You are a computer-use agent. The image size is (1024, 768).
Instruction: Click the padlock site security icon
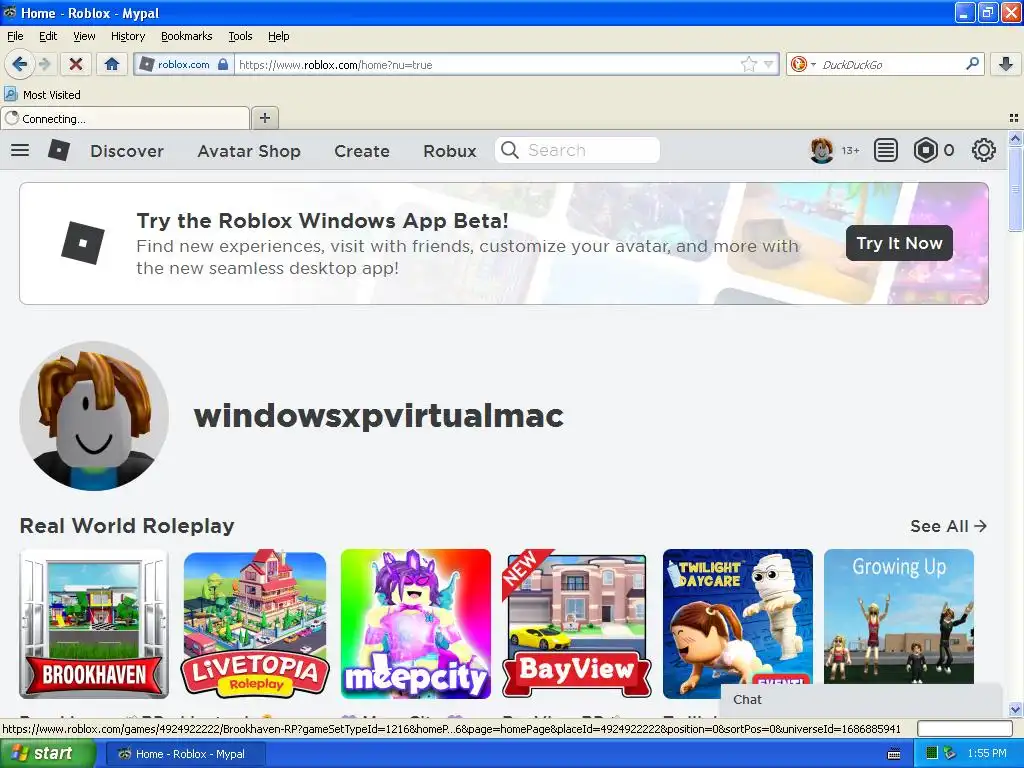click(x=223, y=64)
